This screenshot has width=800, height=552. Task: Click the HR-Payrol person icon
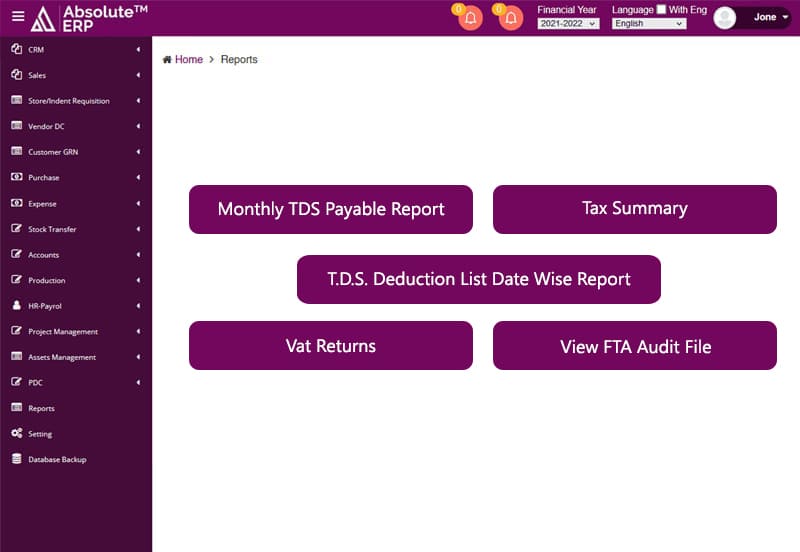click(x=17, y=306)
